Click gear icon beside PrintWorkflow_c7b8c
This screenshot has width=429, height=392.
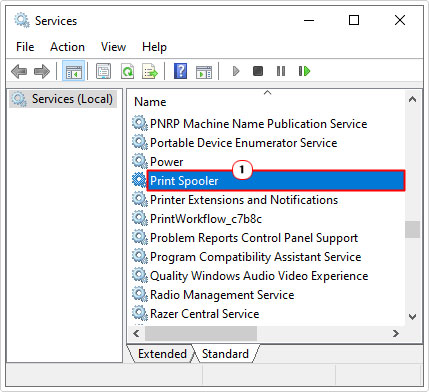[139, 218]
